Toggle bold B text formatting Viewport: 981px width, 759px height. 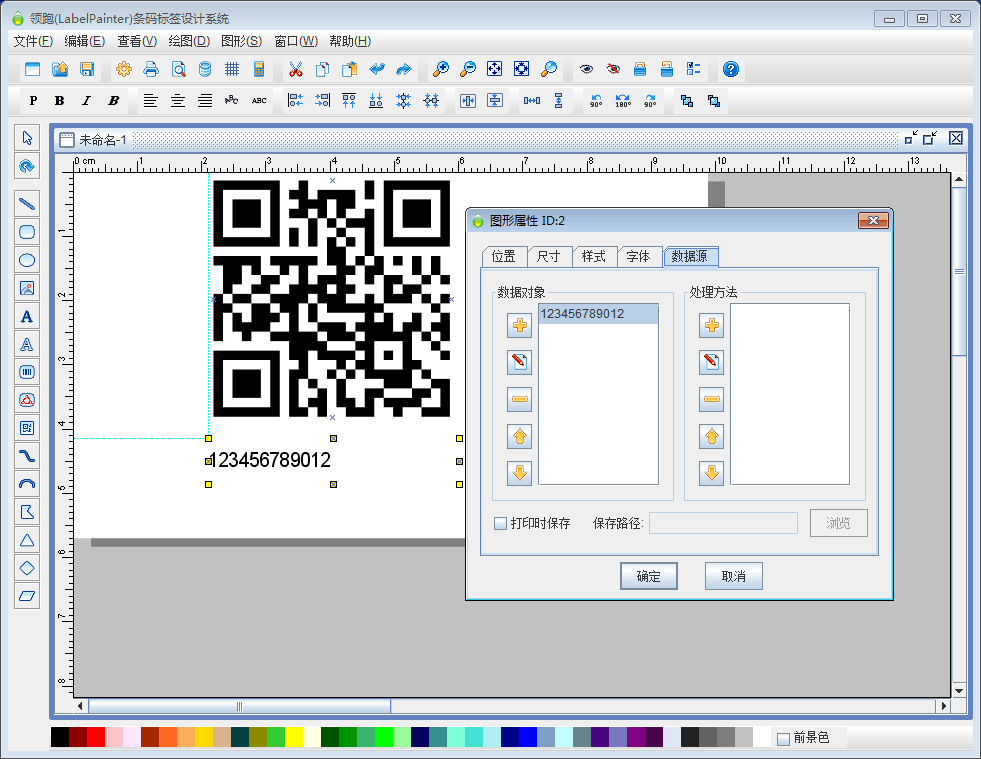coord(59,100)
